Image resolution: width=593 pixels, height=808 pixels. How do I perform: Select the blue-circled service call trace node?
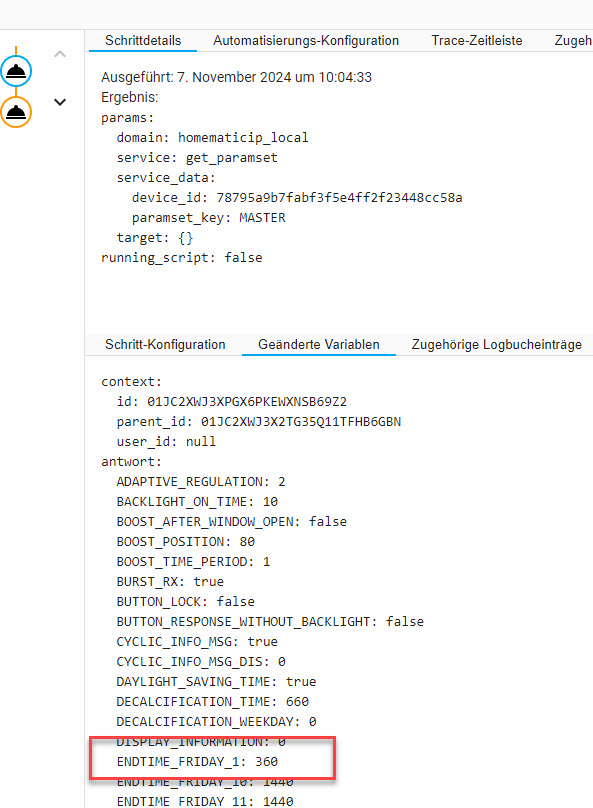[x=16, y=71]
